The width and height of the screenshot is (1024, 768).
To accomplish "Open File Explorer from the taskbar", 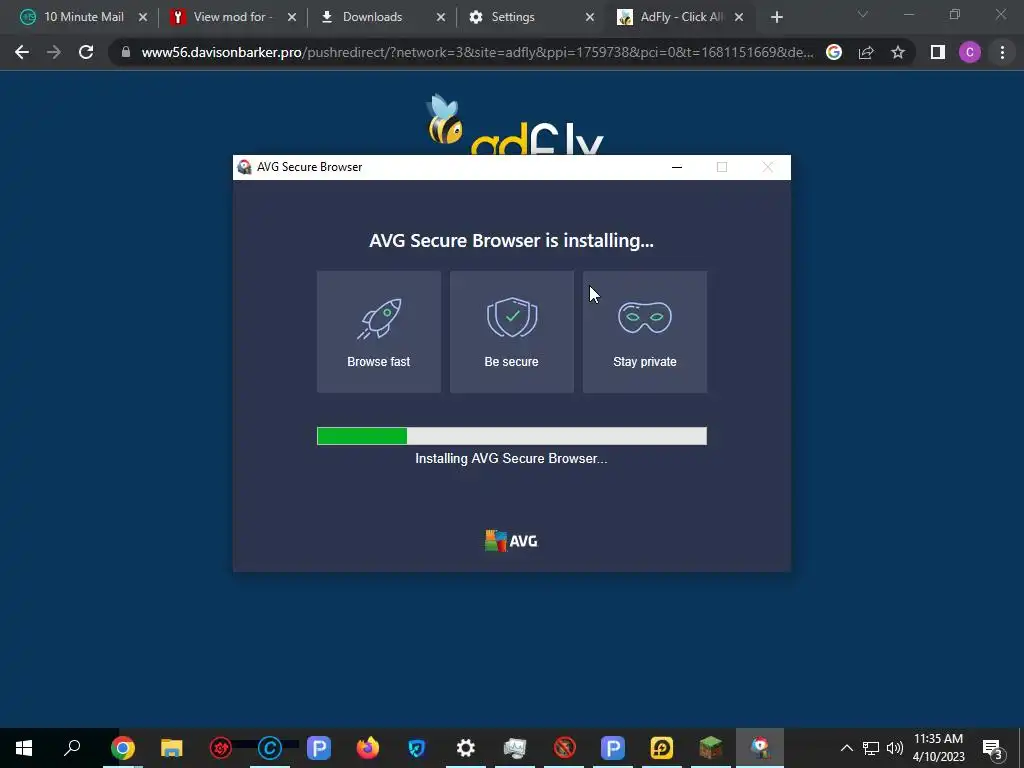I will pyautogui.click(x=172, y=748).
